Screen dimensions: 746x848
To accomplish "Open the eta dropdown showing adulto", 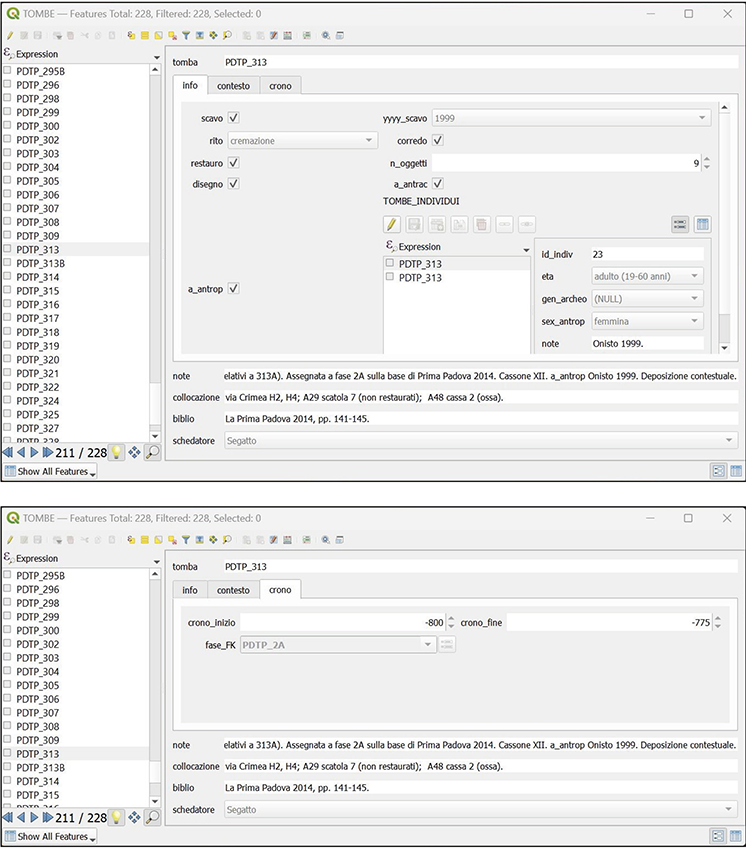I will click(x=647, y=276).
